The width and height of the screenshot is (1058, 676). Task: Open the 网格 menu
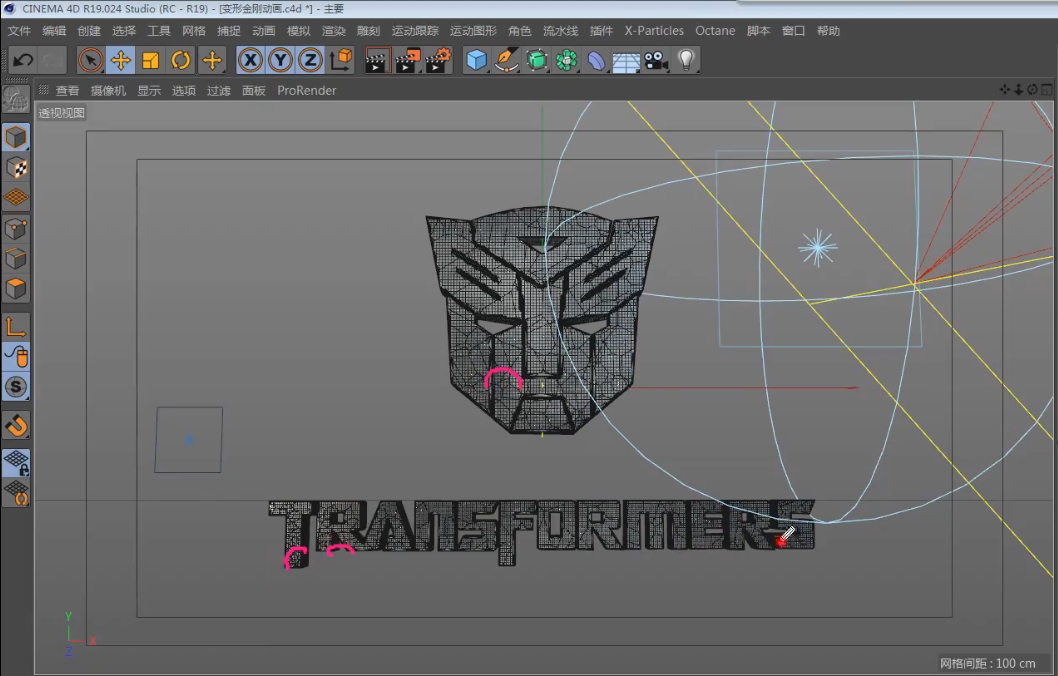194,31
